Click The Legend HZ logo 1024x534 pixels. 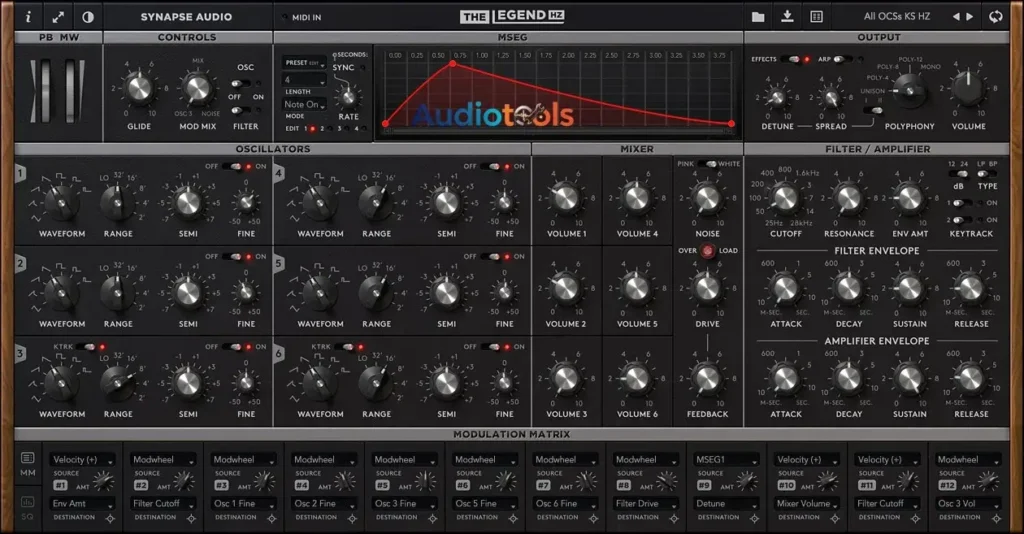click(512, 16)
